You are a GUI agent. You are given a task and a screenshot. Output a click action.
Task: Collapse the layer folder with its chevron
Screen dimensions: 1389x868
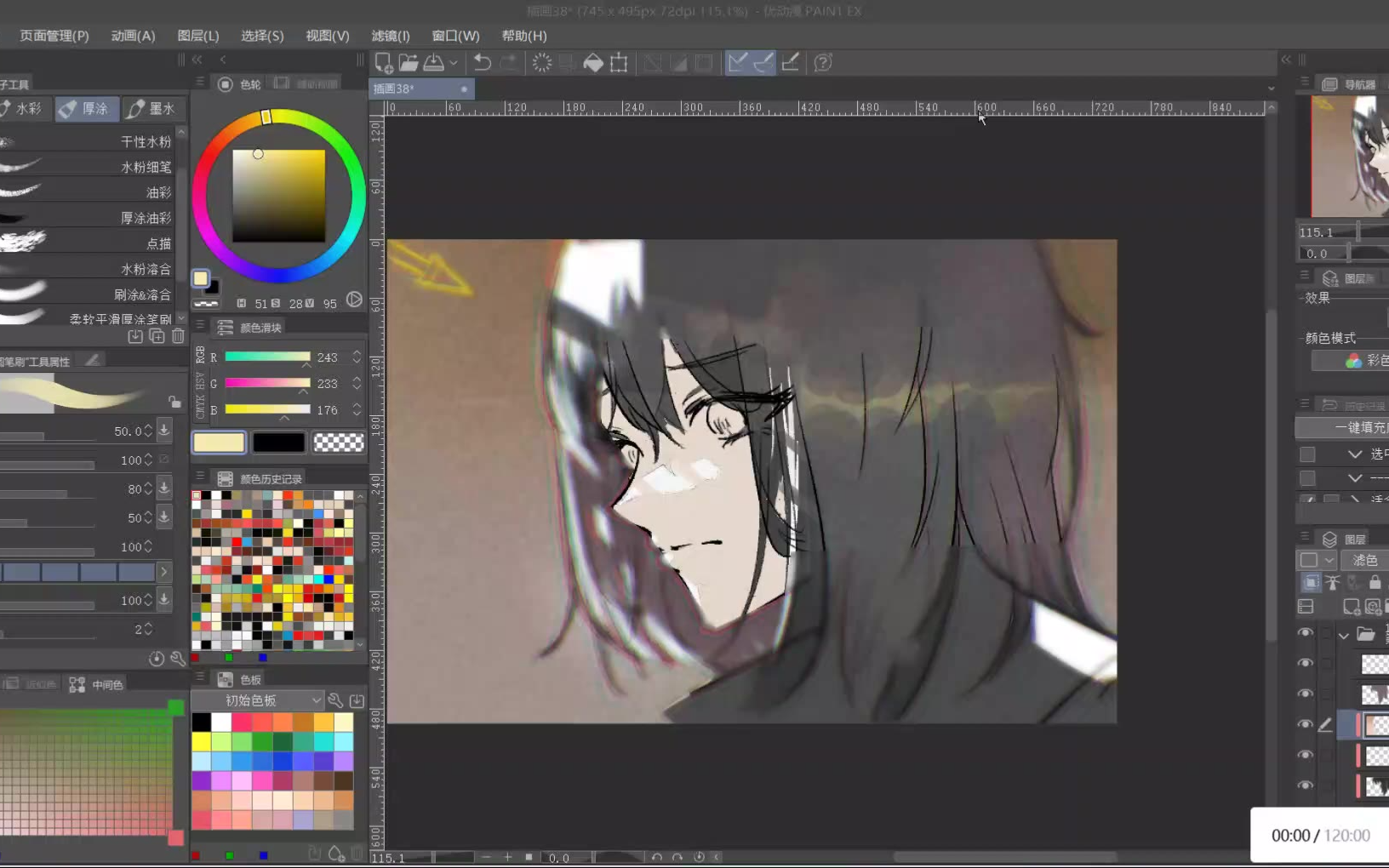pos(1344,635)
